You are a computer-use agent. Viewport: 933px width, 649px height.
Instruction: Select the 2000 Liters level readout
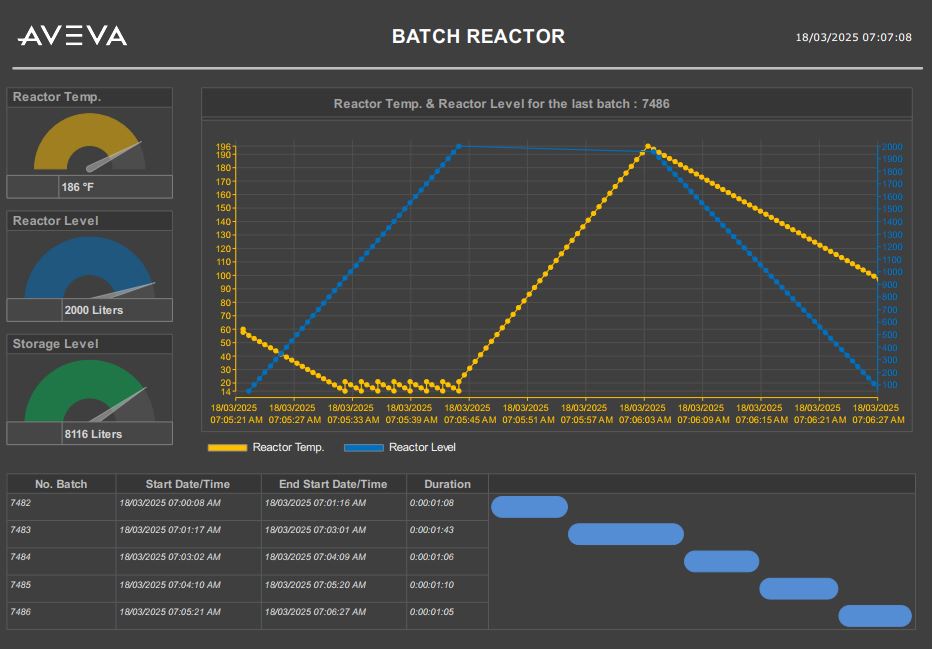(x=89, y=310)
